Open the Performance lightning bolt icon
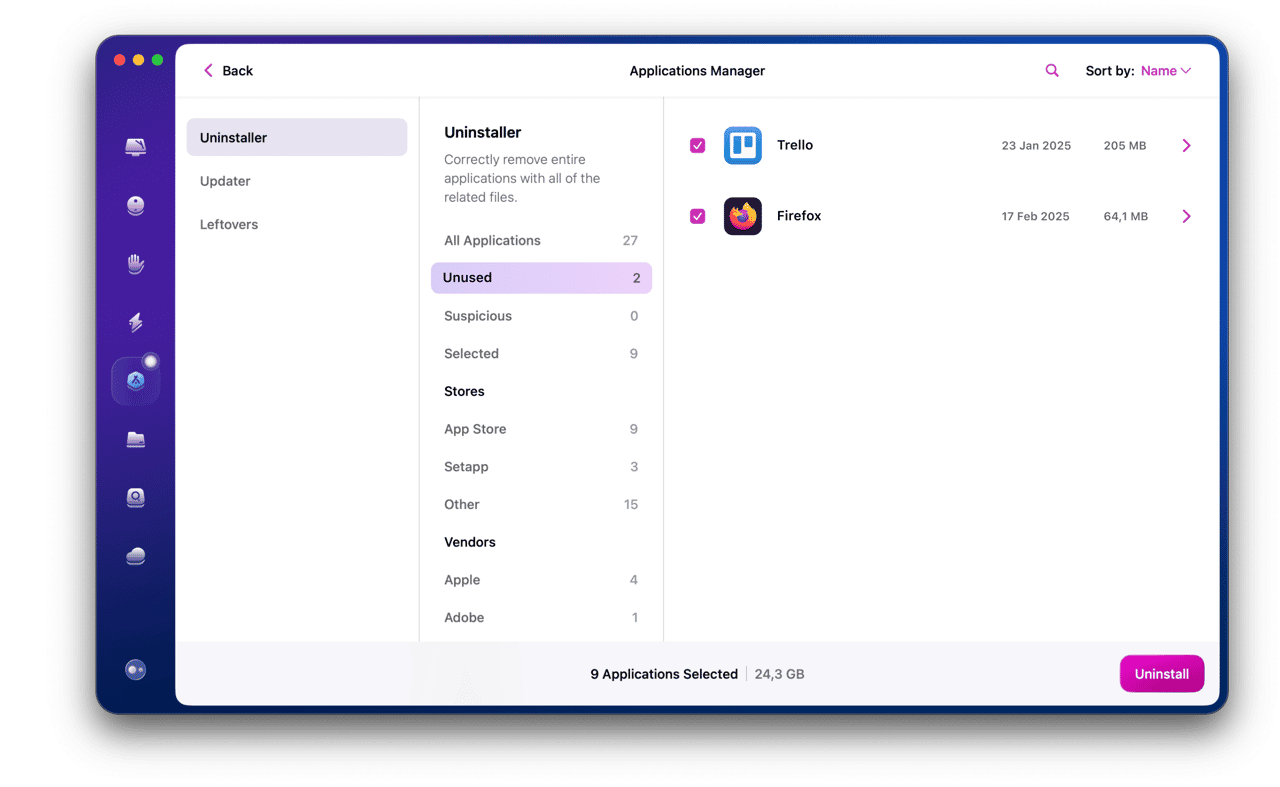 pyautogui.click(x=136, y=322)
